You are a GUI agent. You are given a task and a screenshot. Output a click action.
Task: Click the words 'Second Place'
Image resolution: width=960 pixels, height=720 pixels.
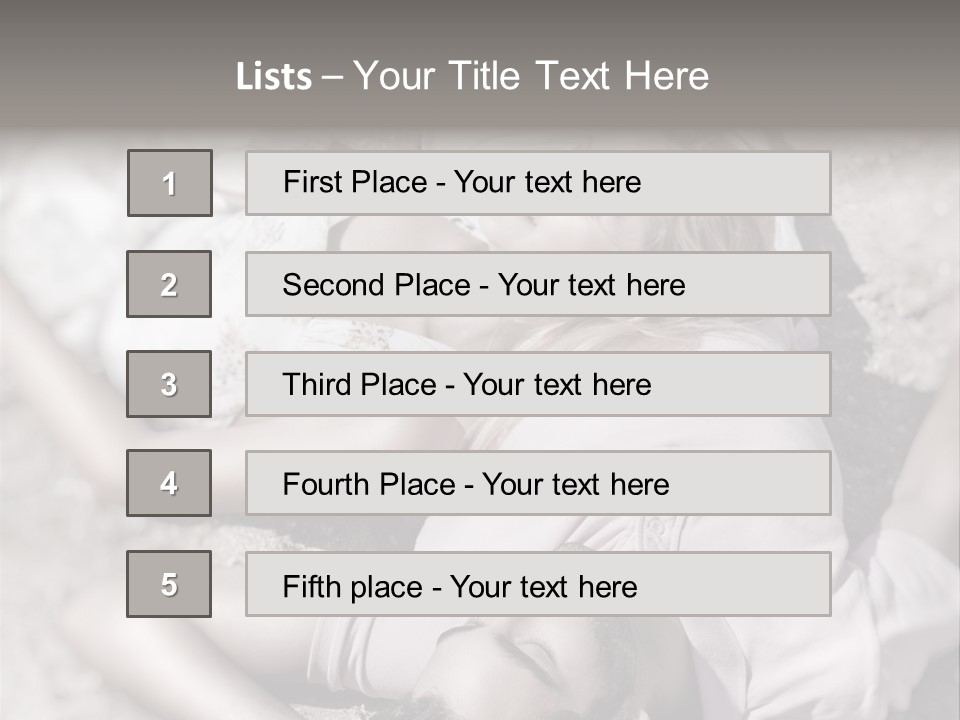click(377, 285)
